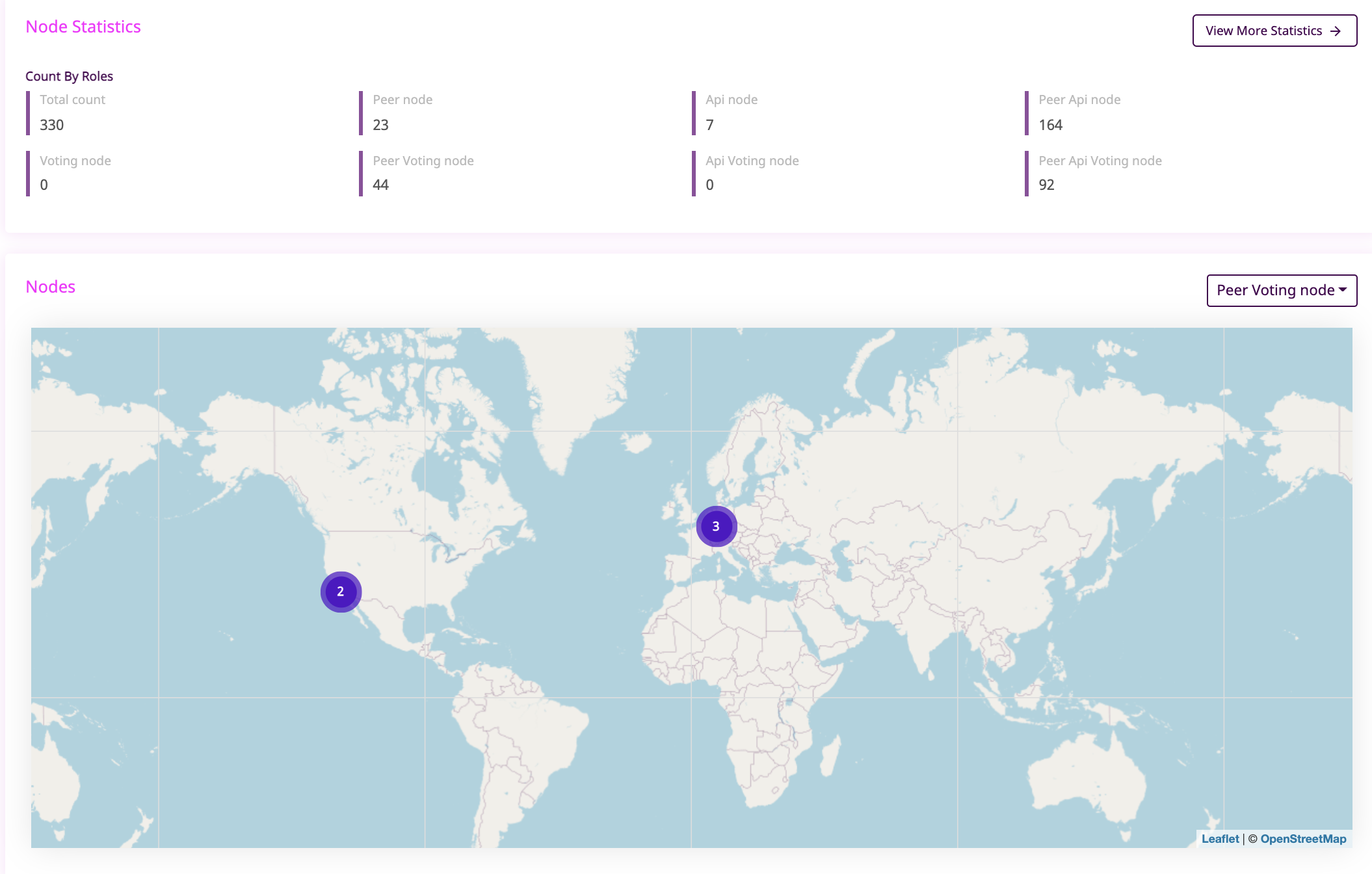Open the Peer Voting node filter dropdown
Screen dimensions: 1372x874
click(1281, 290)
